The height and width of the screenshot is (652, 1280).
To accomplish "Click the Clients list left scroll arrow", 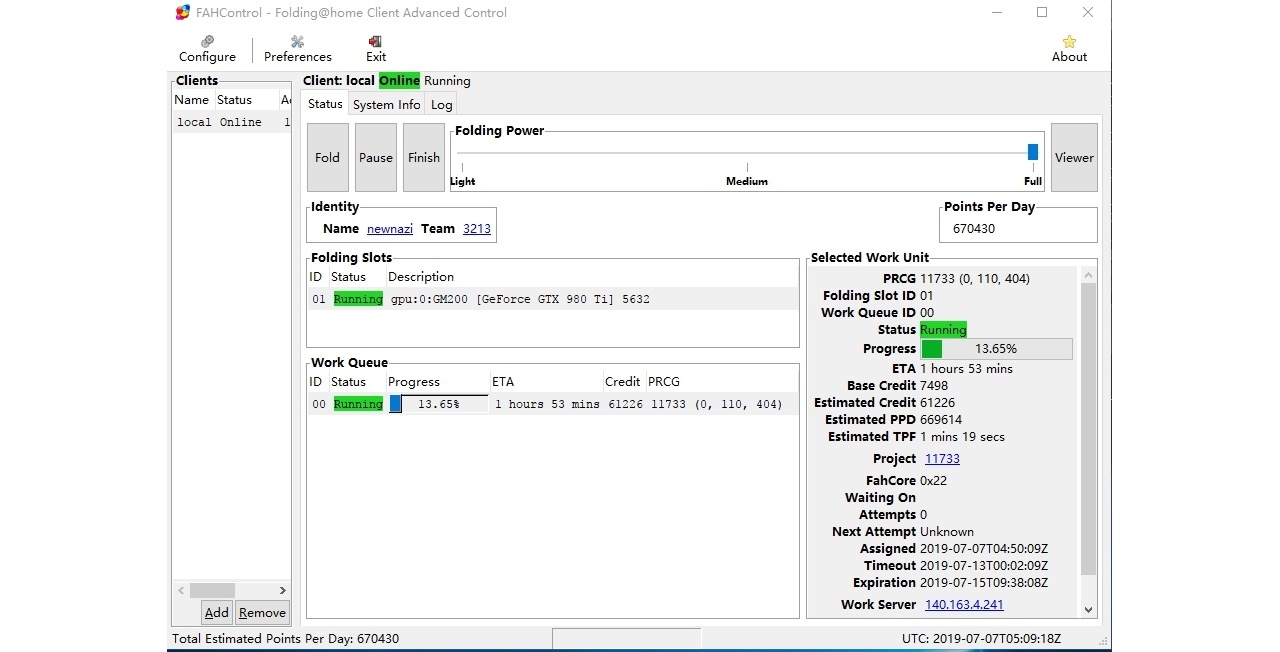I will click(181, 591).
